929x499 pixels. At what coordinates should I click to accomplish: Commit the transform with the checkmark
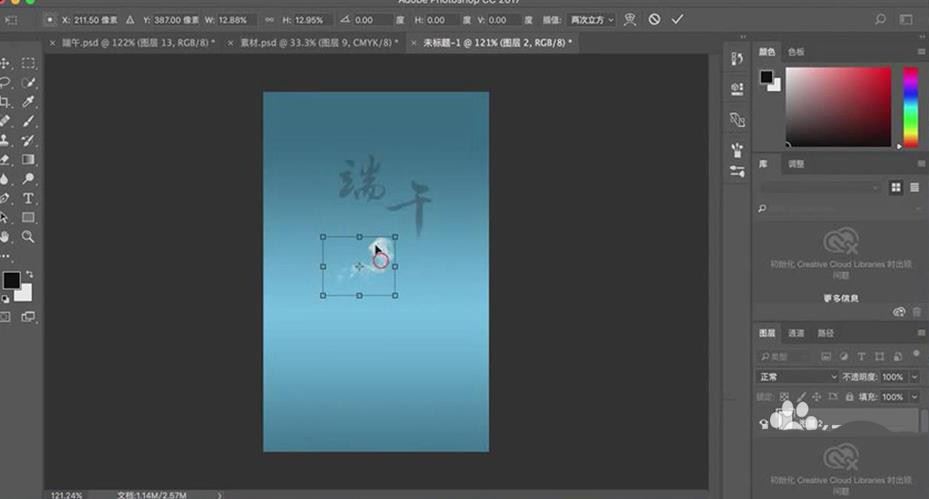coord(677,20)
